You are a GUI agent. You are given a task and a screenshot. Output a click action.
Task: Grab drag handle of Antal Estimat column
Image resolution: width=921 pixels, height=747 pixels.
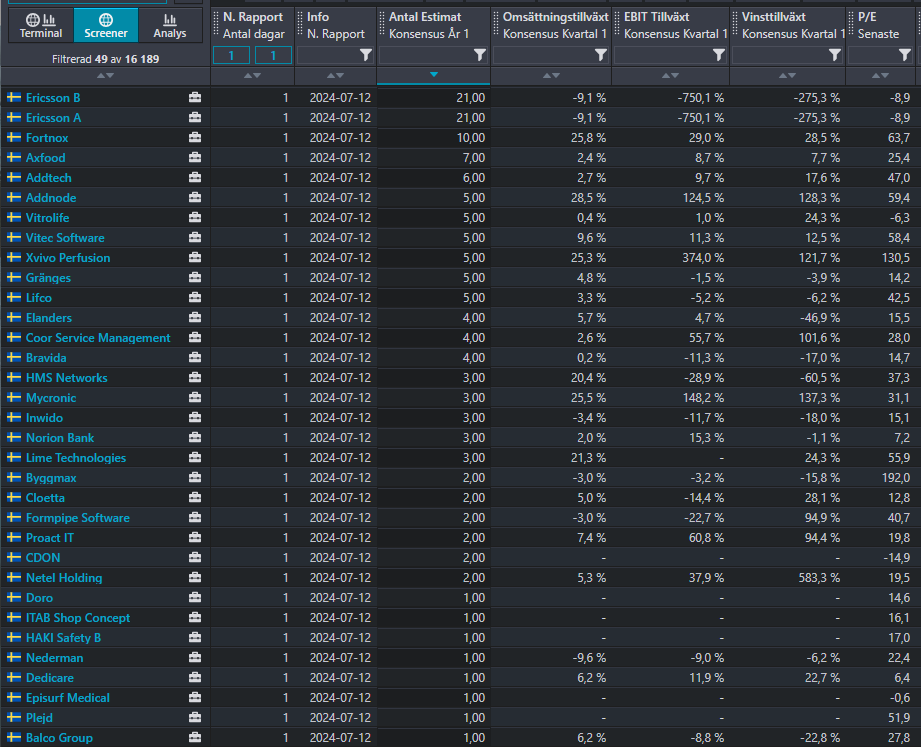382,25
